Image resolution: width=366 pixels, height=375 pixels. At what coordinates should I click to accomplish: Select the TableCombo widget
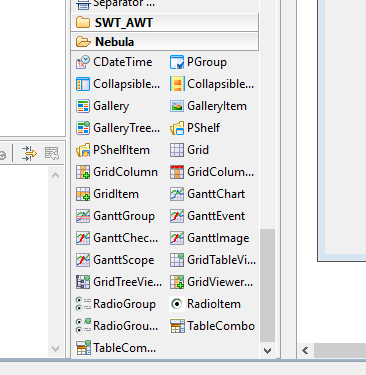[213, 326]
